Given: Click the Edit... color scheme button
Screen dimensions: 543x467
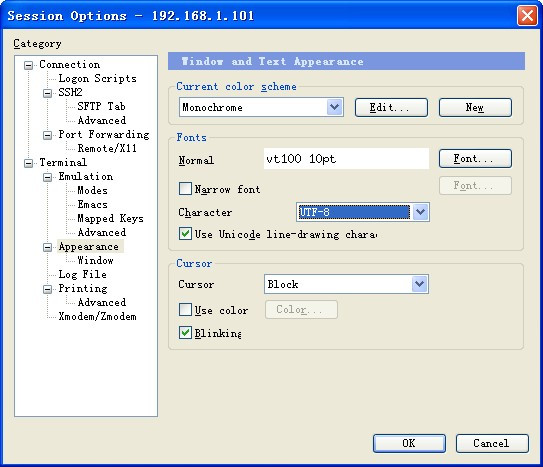Looking at the screenshot, I should [x=391, y=107].
